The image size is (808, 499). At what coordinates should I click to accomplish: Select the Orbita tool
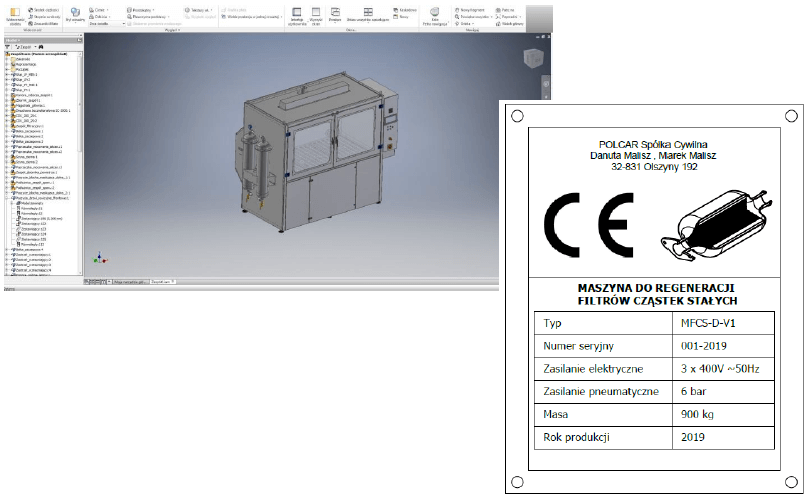tap(464, 23)
